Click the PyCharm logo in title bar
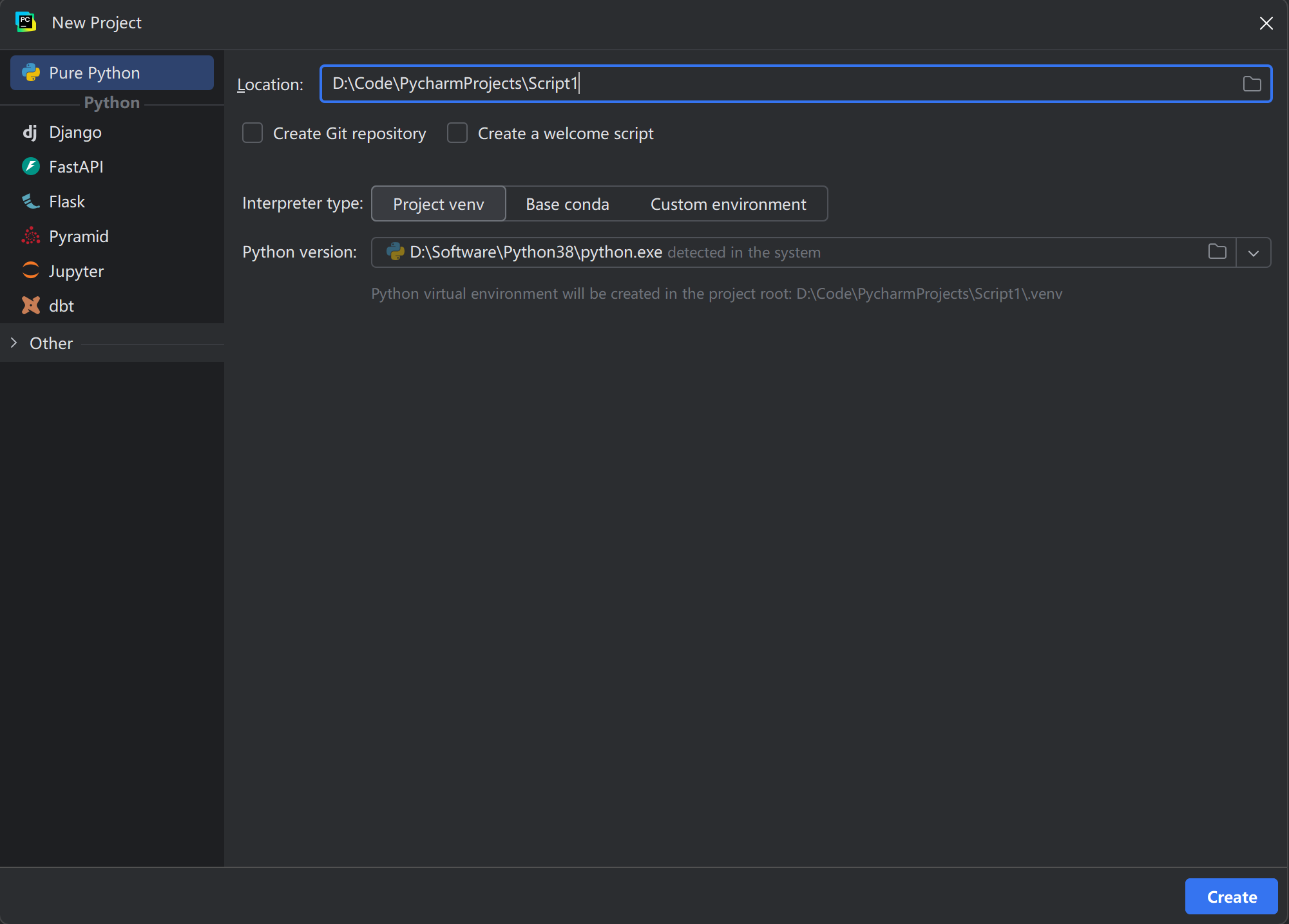Viewport: 1289px width, 924px height. click(26, 23)
